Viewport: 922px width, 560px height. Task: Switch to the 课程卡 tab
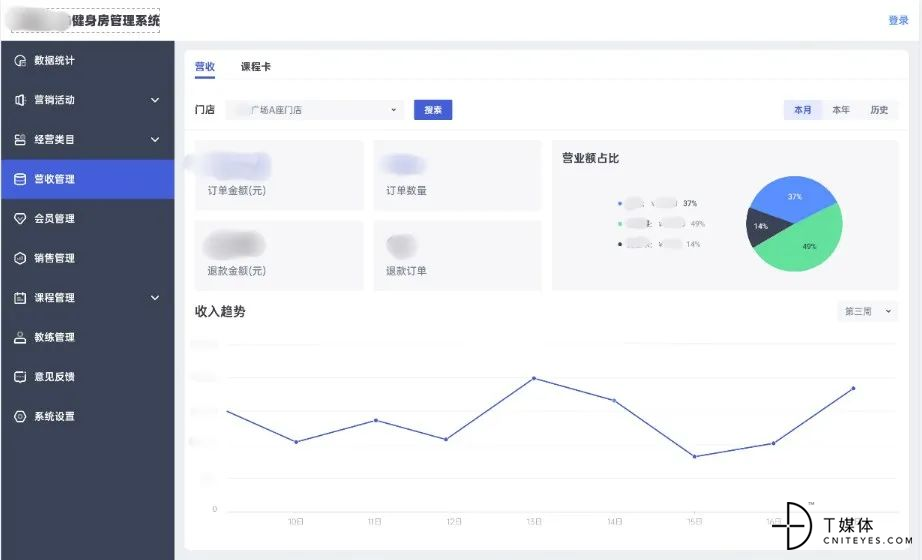click(256, 66)
